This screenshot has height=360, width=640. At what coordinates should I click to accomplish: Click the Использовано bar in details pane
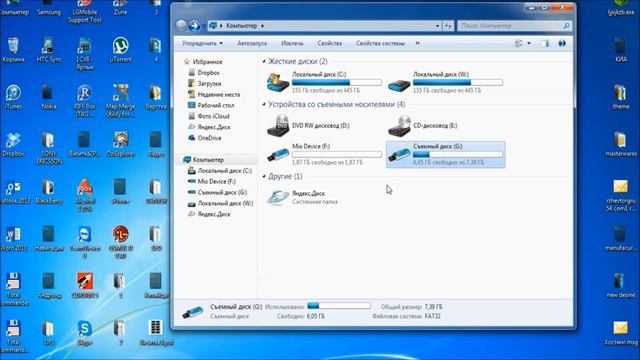(x=339, y=306)
